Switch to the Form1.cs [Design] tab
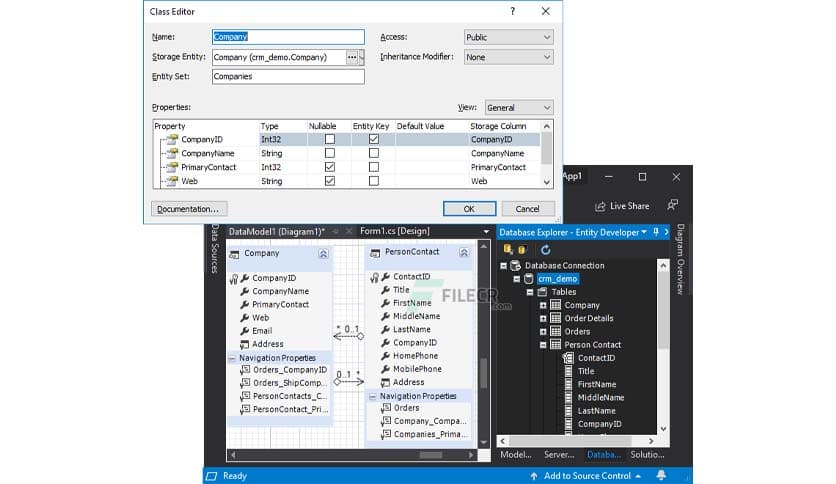The width and height of the screenshot is (836, 484). tap(395, 231)
